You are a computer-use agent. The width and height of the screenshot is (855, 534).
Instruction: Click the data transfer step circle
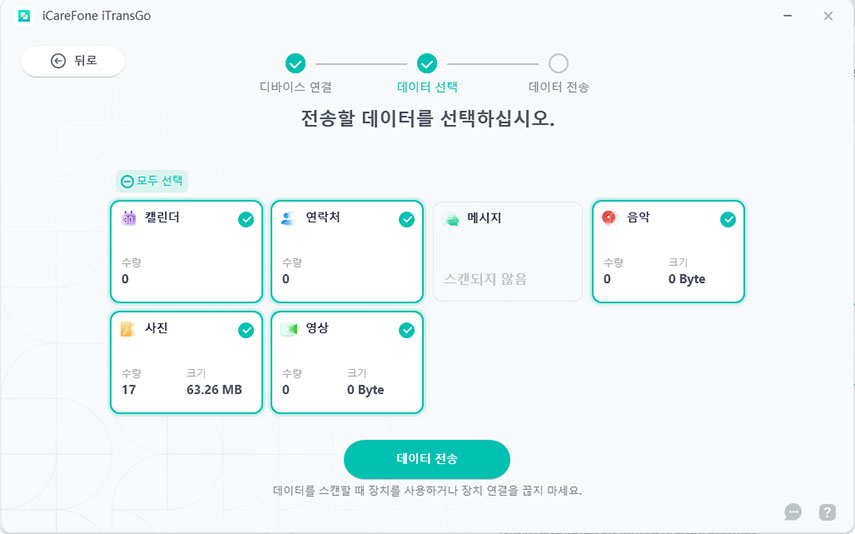(559, 64)
